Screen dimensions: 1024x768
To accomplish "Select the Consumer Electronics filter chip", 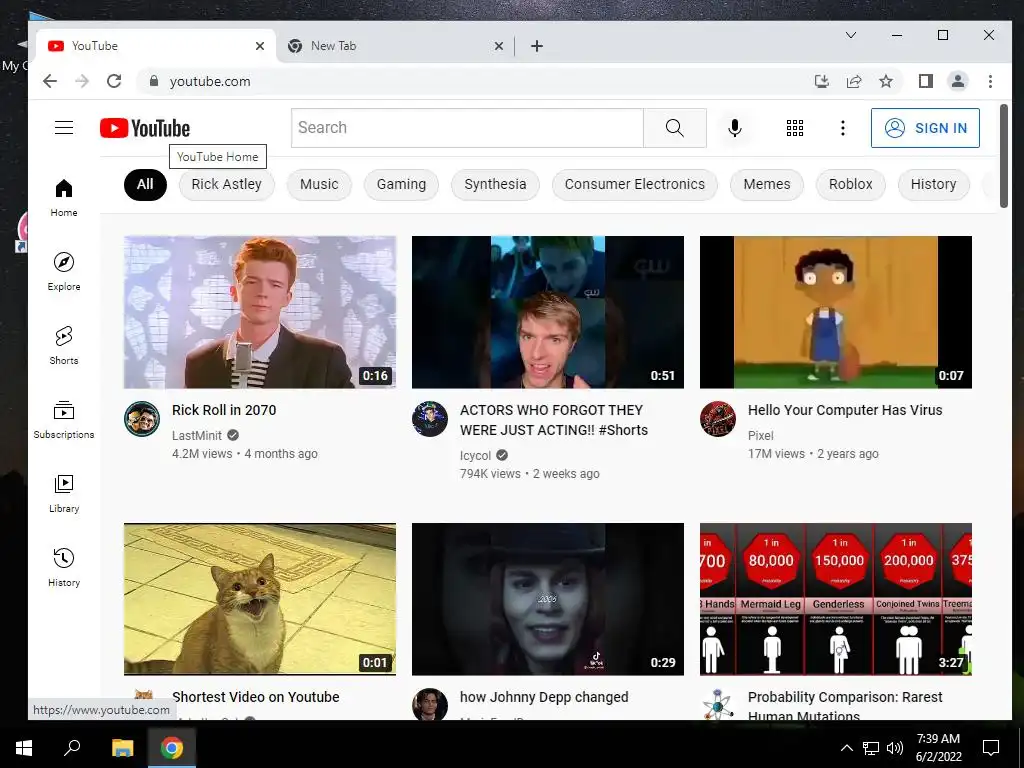I will (635, 184).
